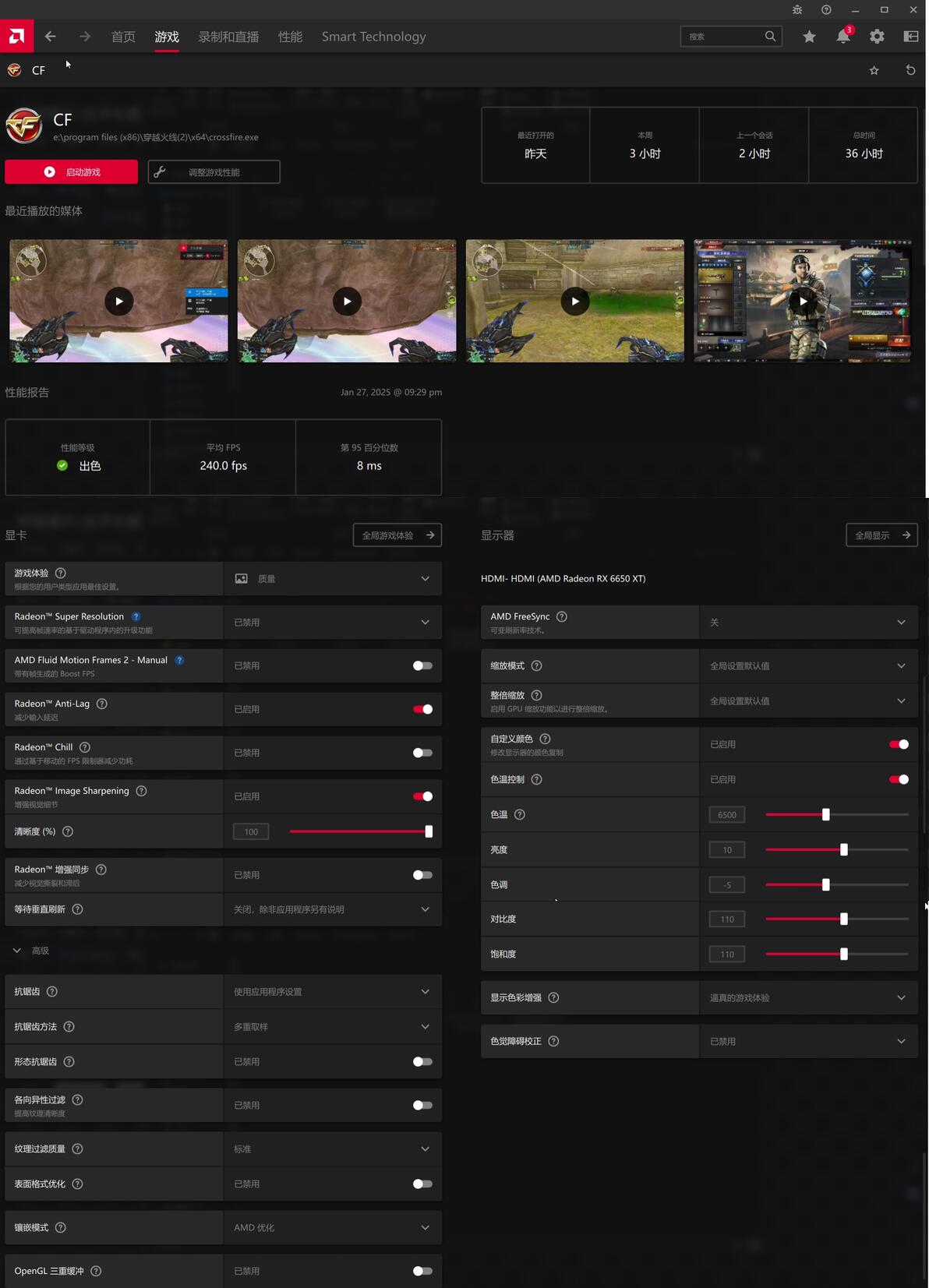Go forward with the right arrow icon
The height and width of the screenshot is (1288, 929).
(x=85, y=37)
